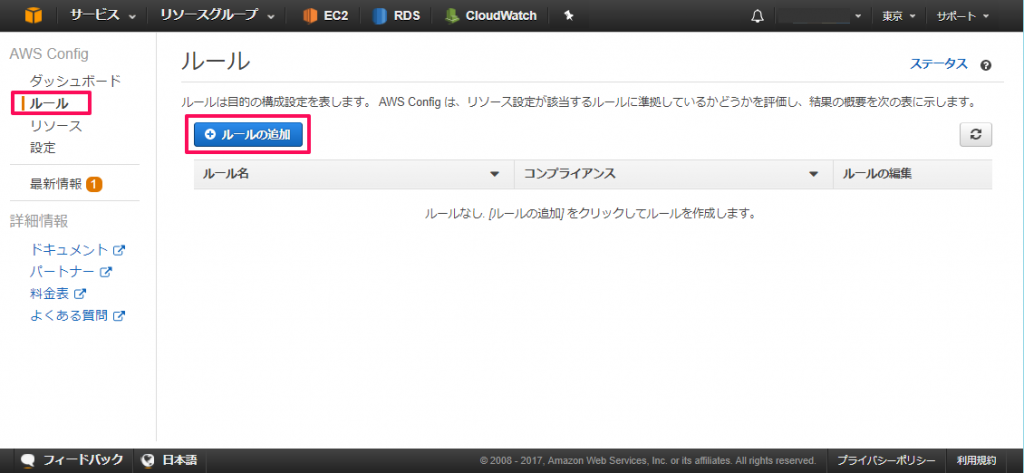Sort by the ルール名 column arrow
The width and height of the screenshot is (1024, 473).
click(x=494, y=174)
